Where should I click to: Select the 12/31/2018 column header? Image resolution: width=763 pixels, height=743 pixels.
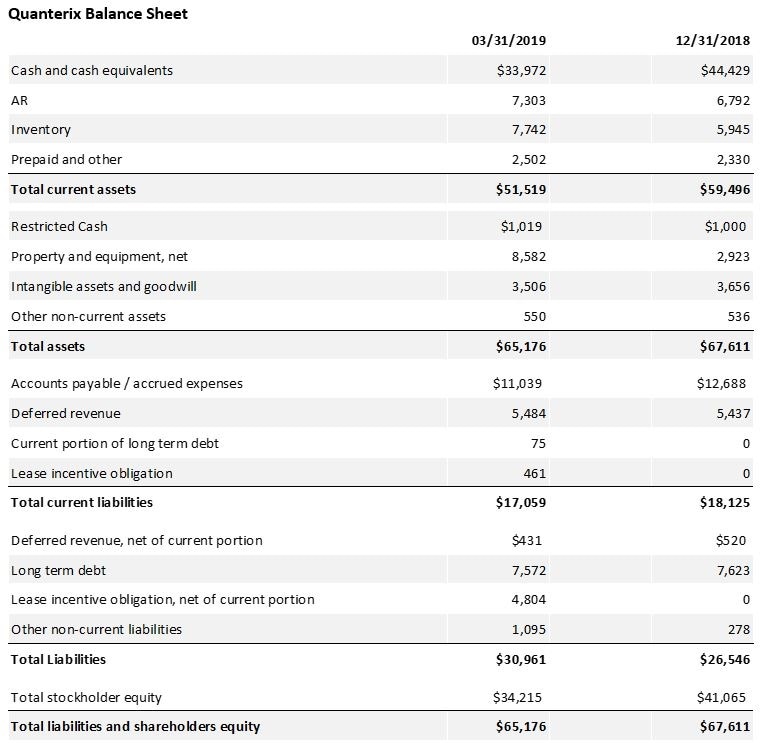[713, 40]
